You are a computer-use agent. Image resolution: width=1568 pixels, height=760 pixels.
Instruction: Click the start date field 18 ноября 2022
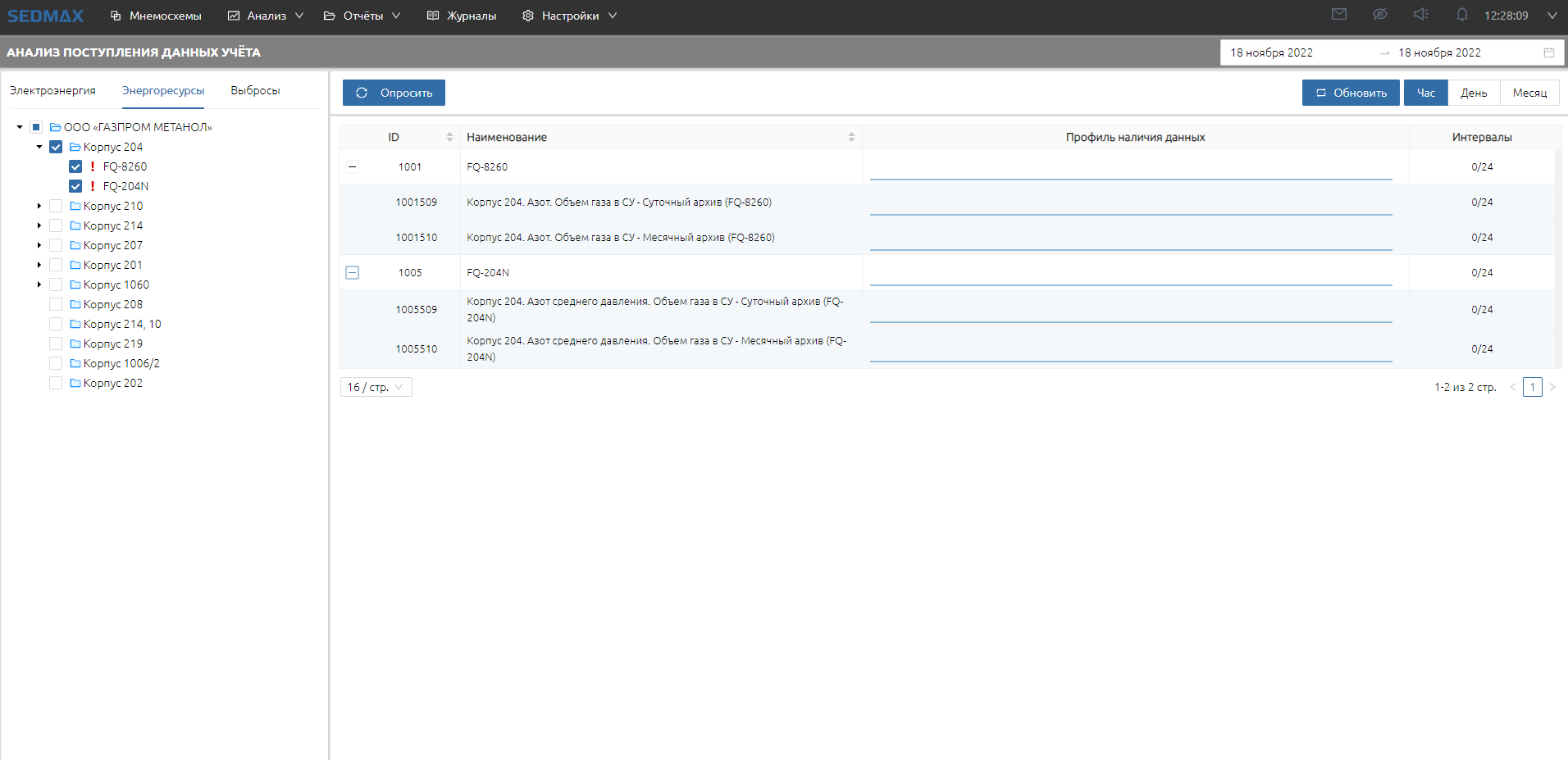click(1272, 52)
